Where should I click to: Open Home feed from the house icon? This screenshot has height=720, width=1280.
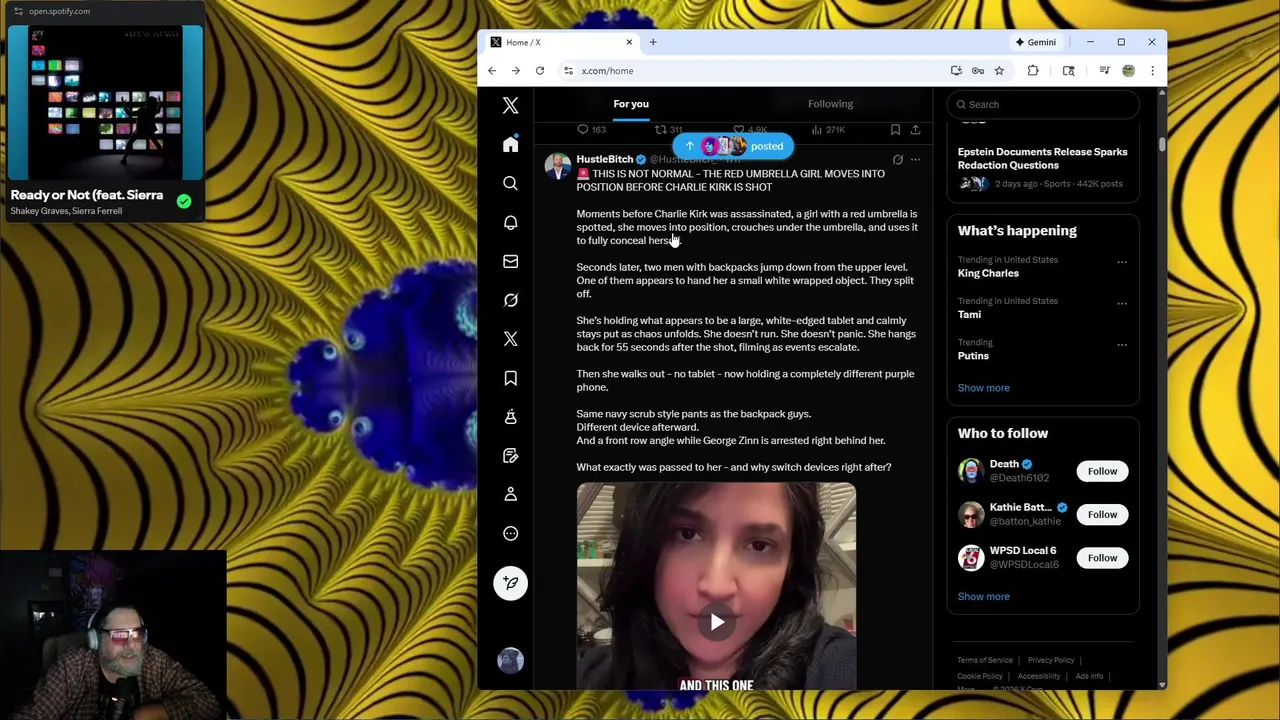[x=510, y=145]
